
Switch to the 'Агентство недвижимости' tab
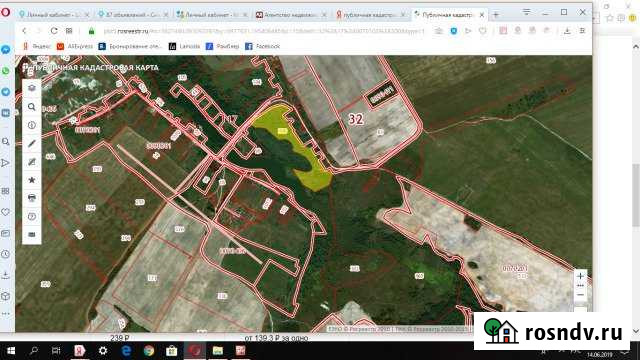click(291, 15)
